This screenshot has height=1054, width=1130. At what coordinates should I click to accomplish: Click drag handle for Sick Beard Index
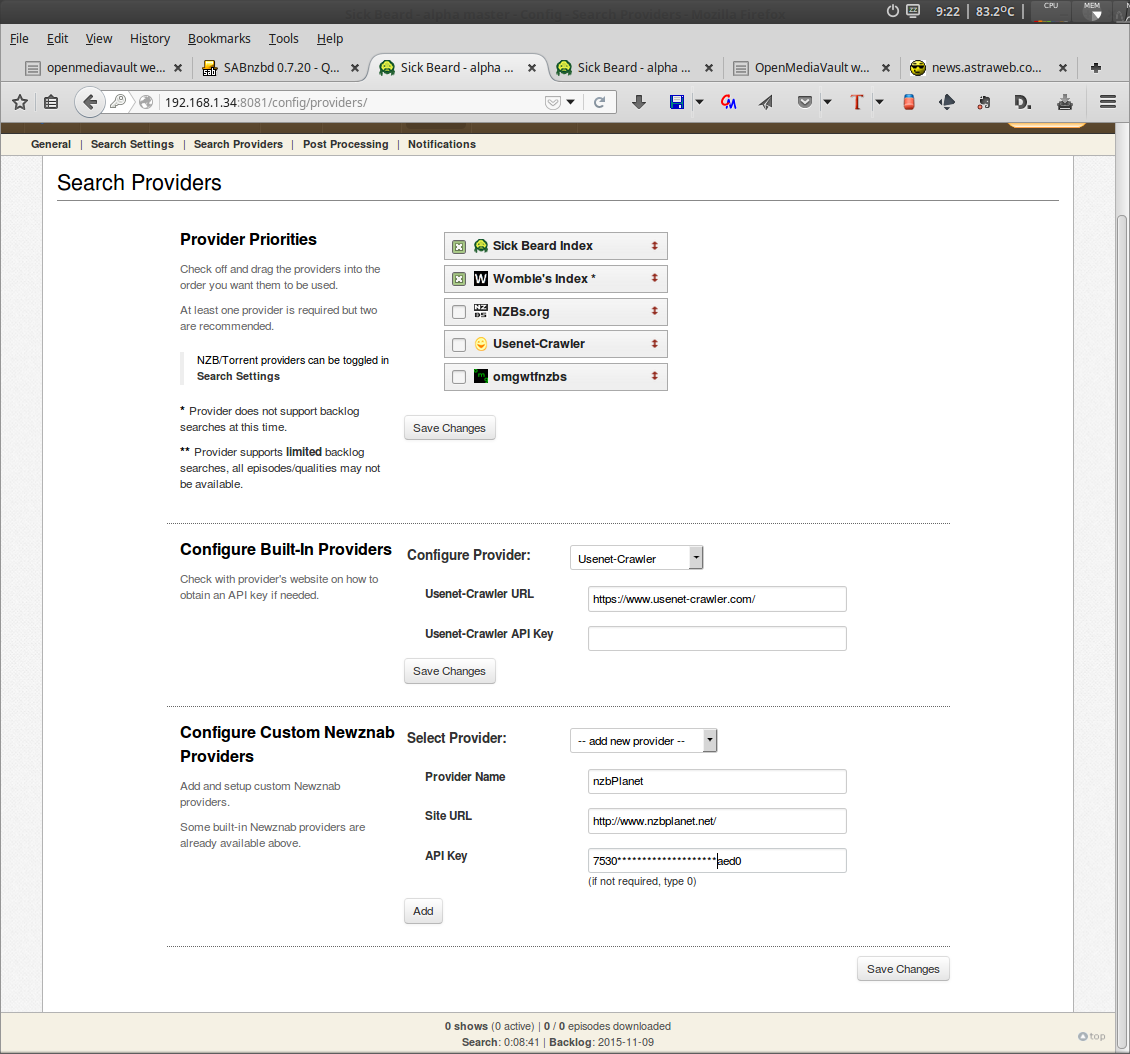pyautogui.click(x=654, y=246)
